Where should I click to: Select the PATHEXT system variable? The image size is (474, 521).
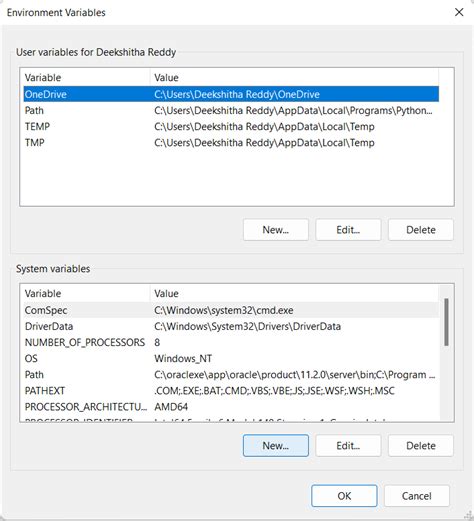pyautogui.click(x=231, y=391)
